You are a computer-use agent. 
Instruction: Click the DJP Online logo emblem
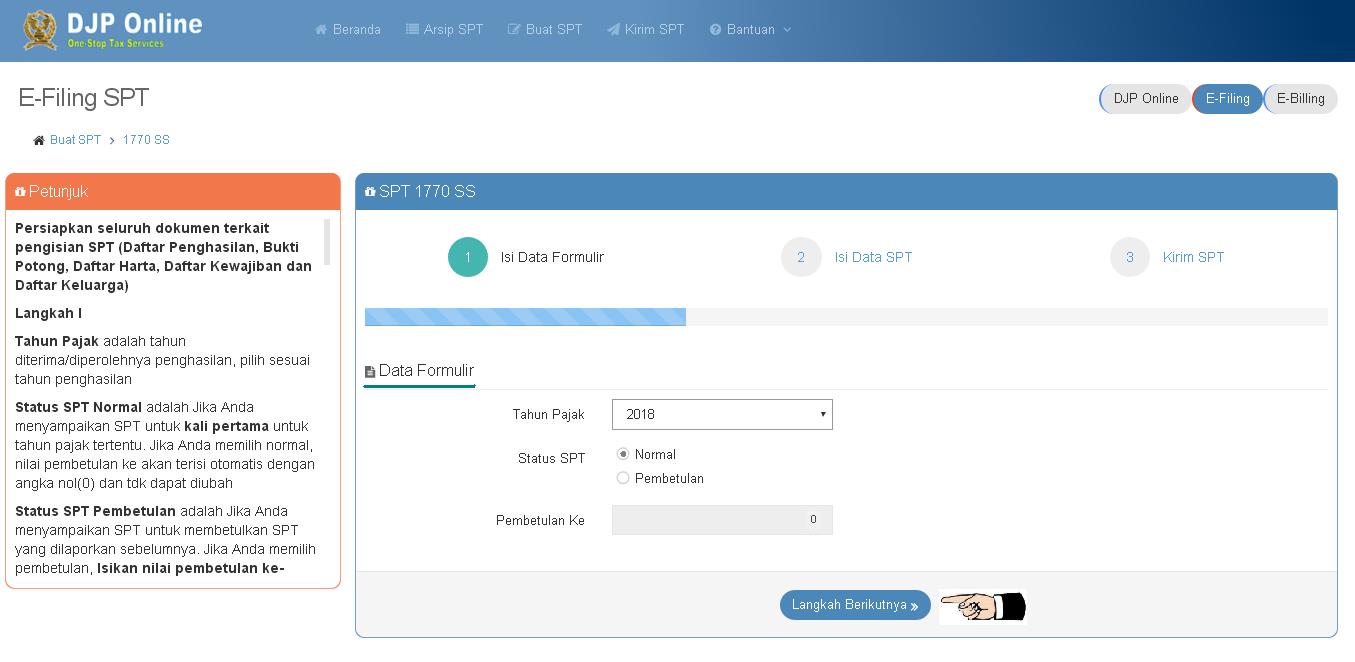(40, 28)
